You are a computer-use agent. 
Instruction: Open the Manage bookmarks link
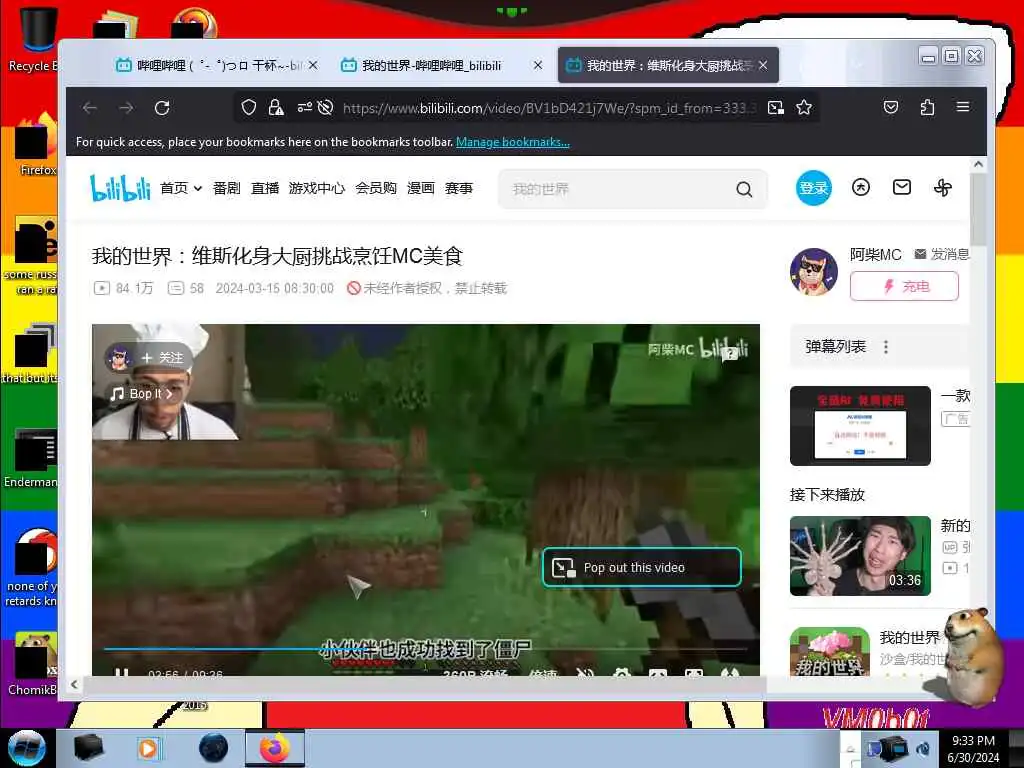pyautogui.click(x=513, y=142)
